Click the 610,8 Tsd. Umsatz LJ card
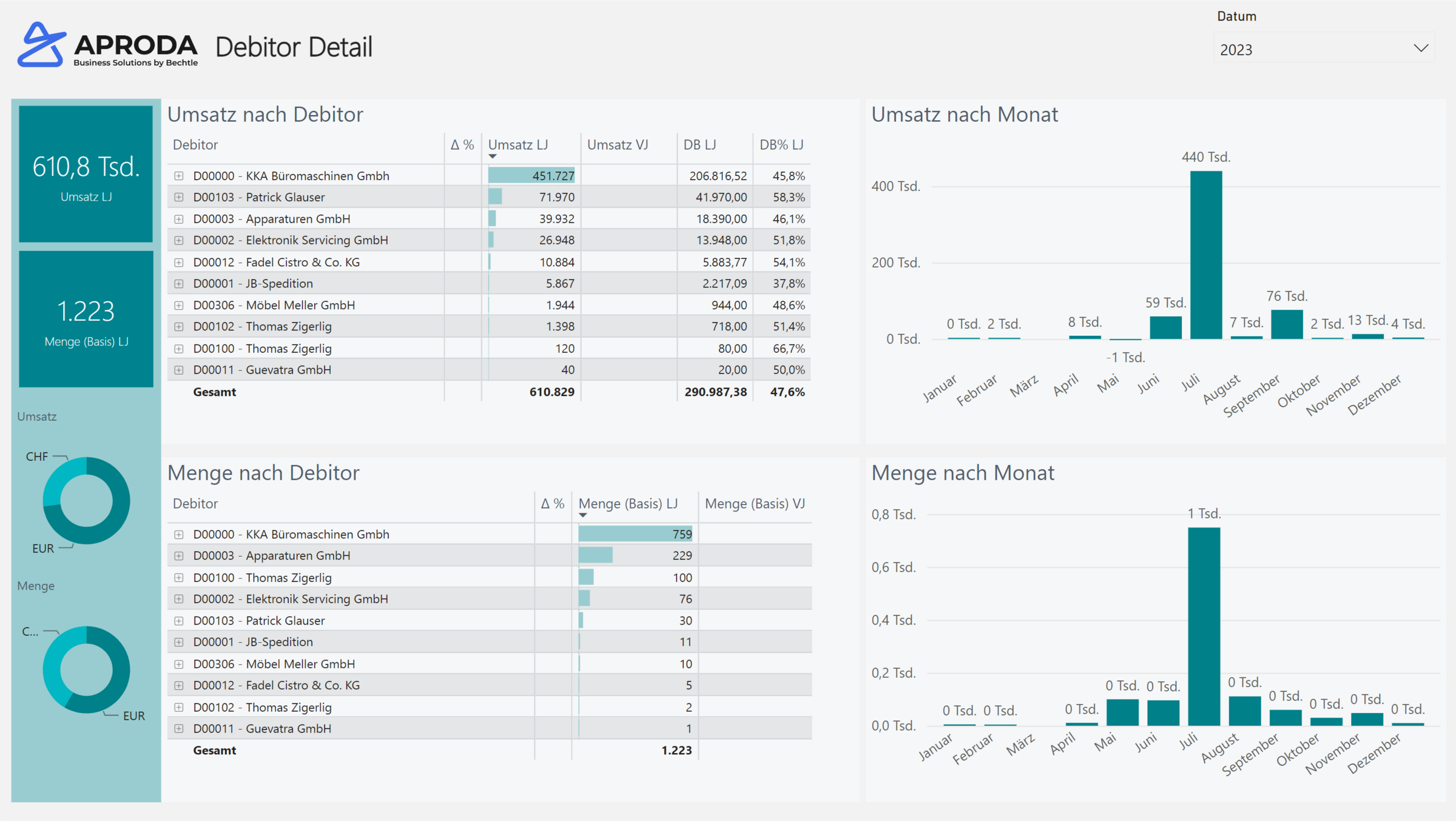 [85, 173]
